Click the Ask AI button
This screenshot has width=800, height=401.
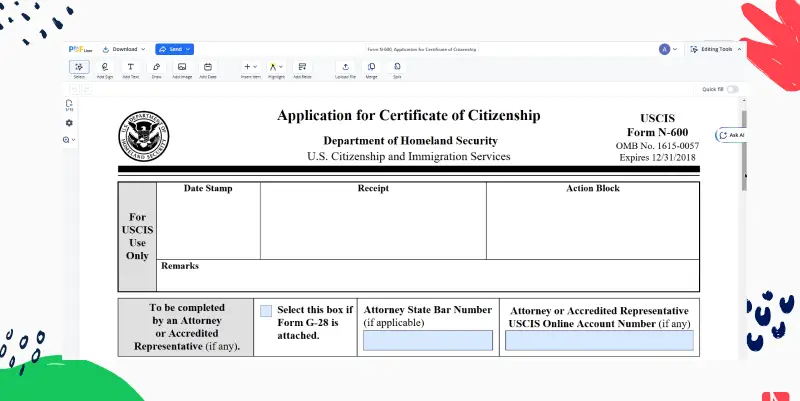pos(732,135)
